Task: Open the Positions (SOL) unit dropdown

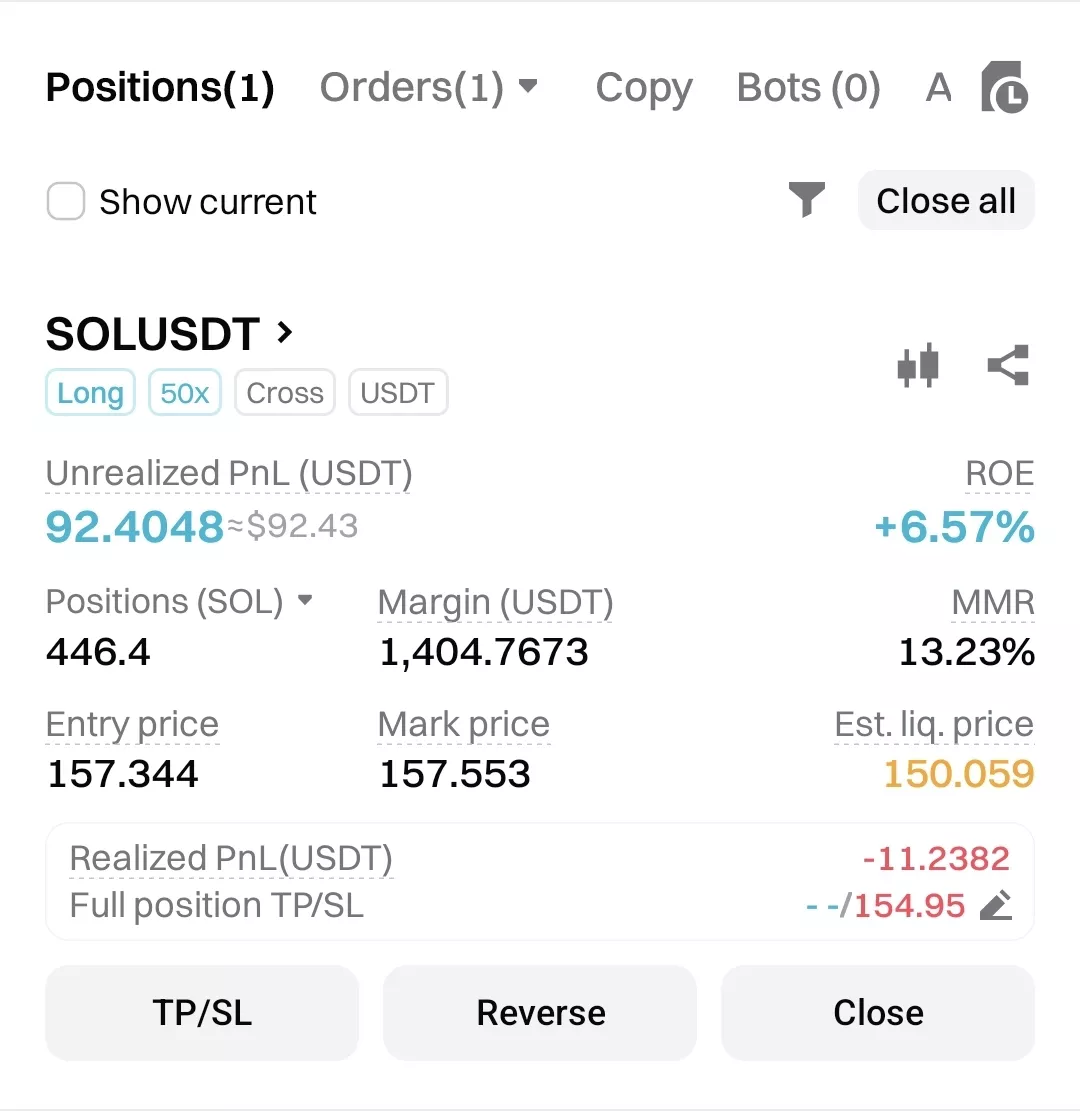Action: [x=305, y=601]
